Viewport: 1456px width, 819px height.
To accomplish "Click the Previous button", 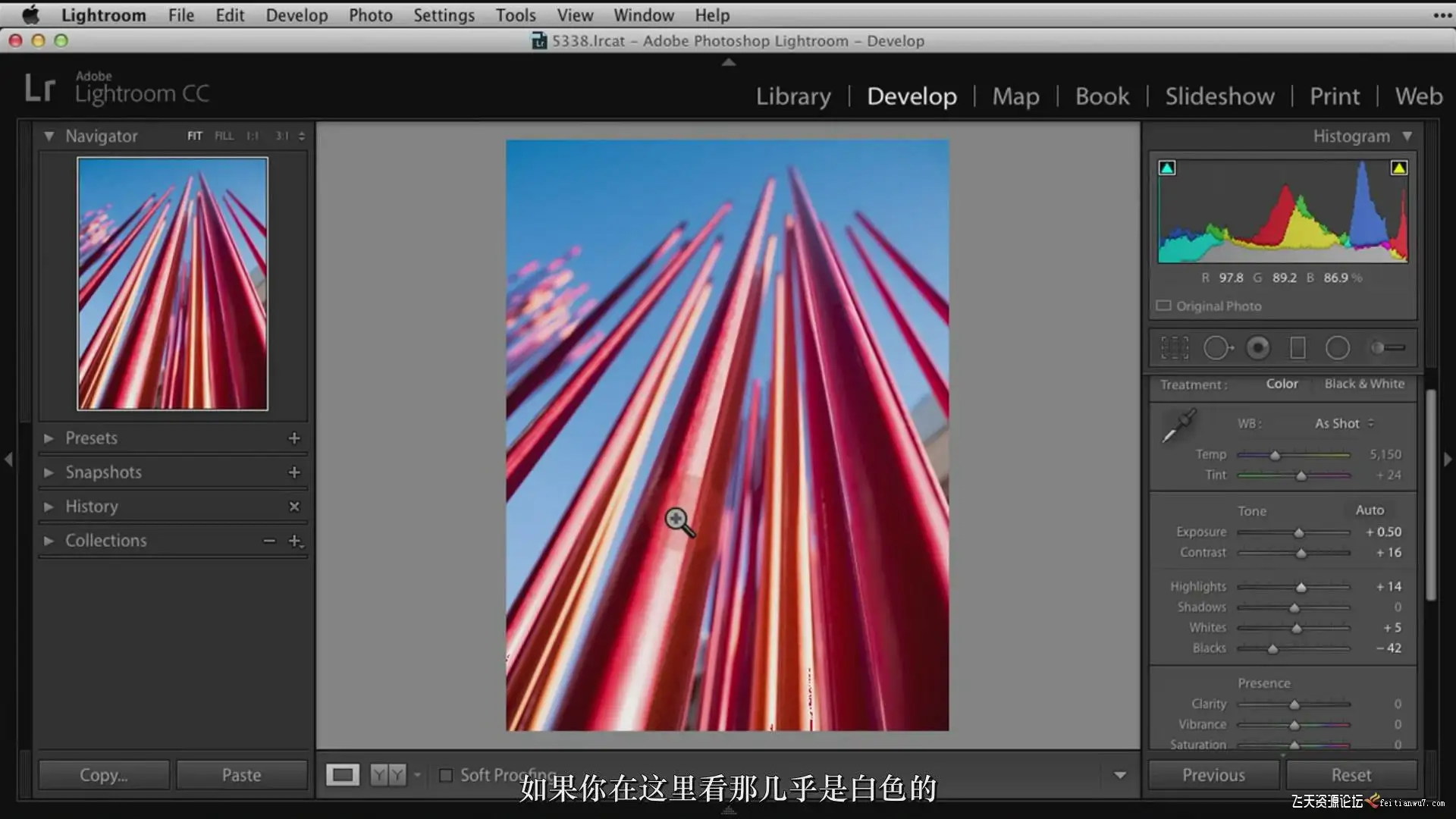I will point(1213,775).
